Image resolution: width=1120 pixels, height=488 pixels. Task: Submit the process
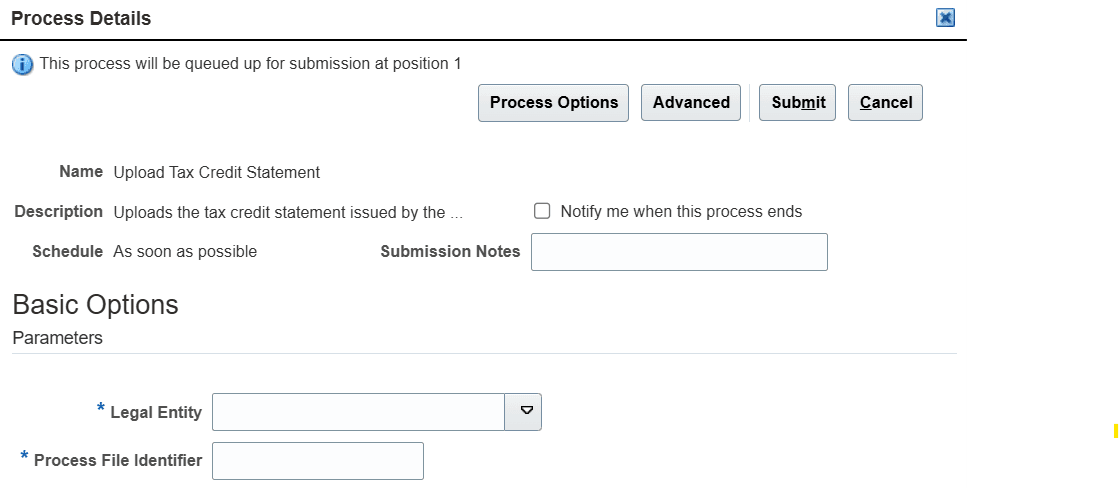[798, 103]
